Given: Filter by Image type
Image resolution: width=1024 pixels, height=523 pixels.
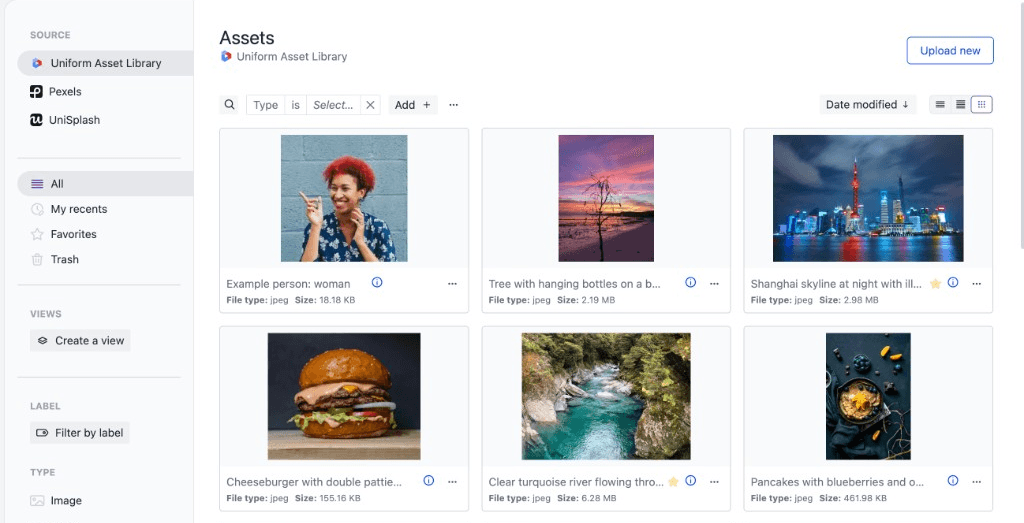Looking at the screenshot, I should 56,501.
